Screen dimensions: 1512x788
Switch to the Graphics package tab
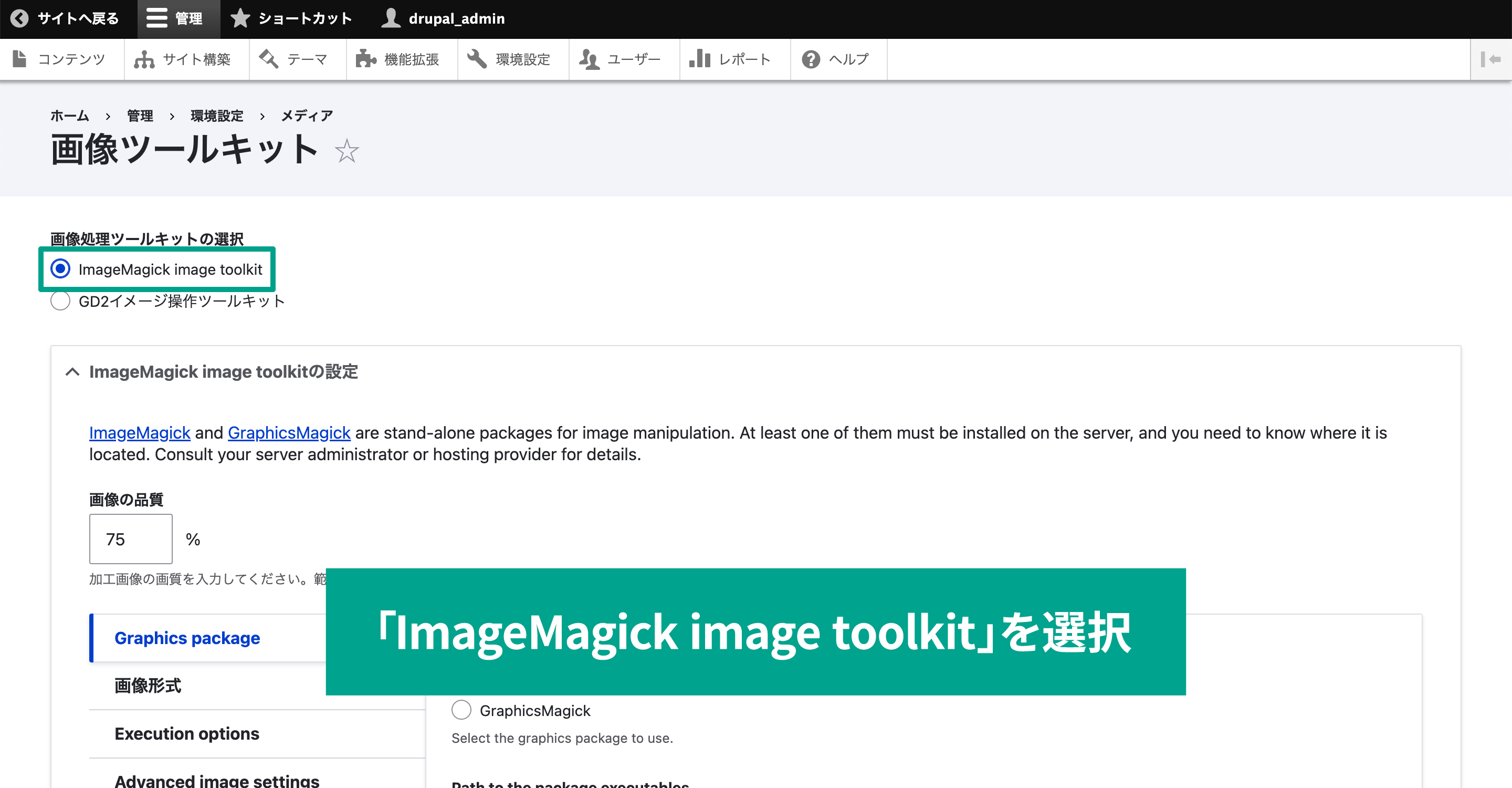pos(208,638)
